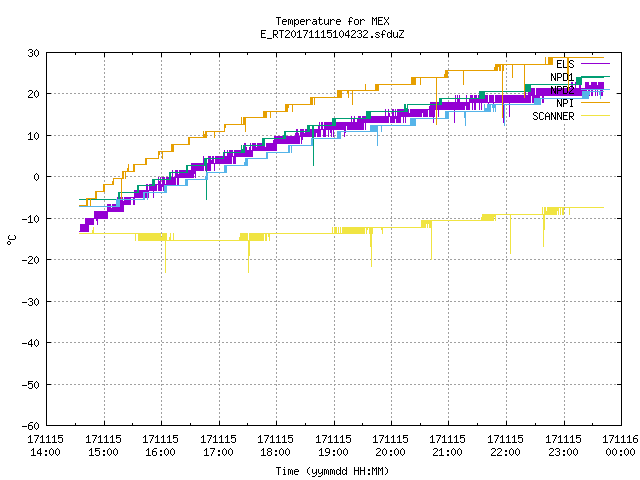Click the x-axis tick '171115 19:00'
Screen dimensions: 640x480
pyautogui.click(x=333, y=446)
